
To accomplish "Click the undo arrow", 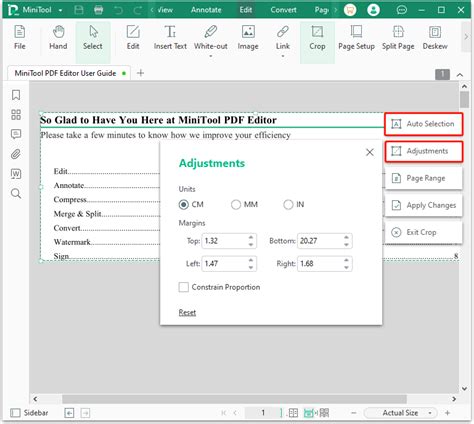I will tap(118, 10).
